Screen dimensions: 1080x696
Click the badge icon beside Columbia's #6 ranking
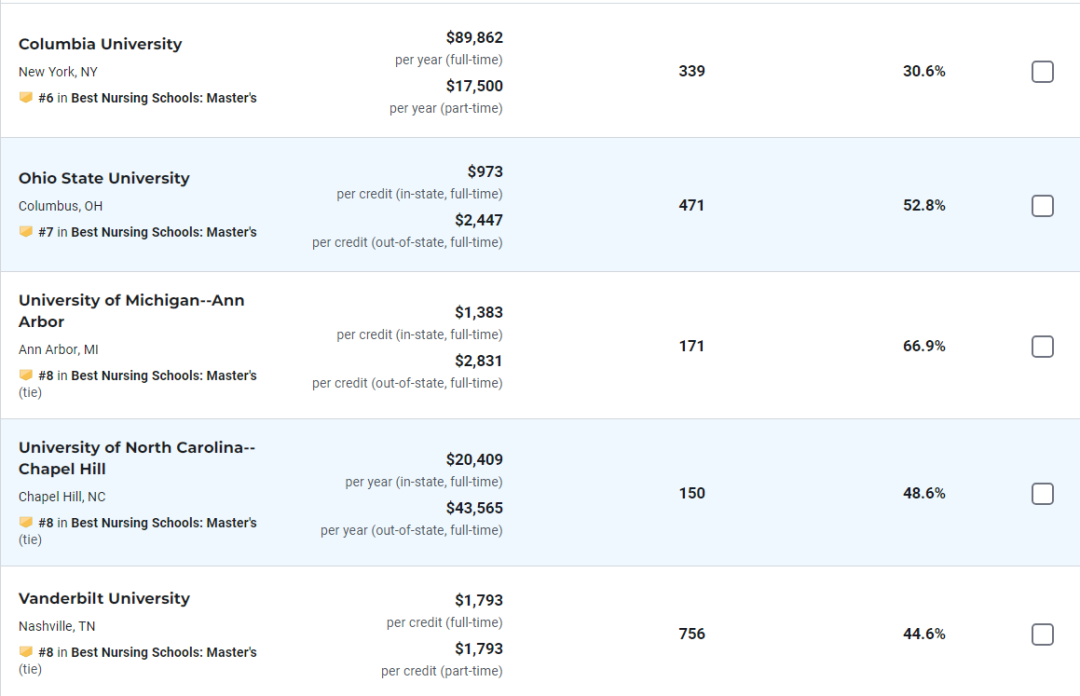pos(26,98)
